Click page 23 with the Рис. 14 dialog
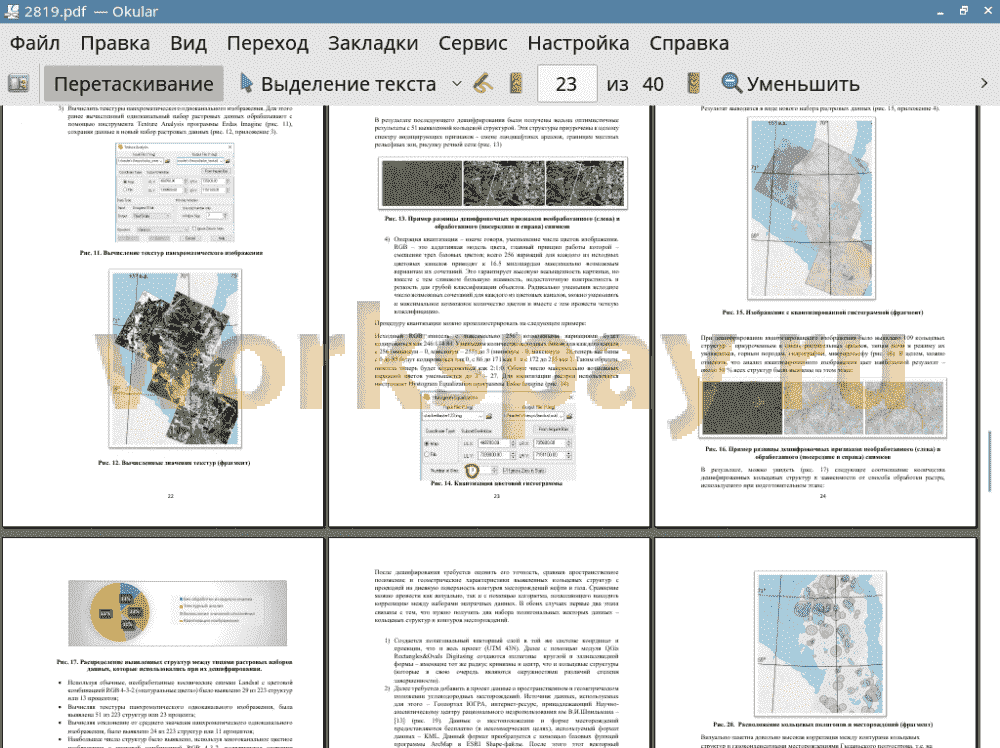 pos(489,316)
